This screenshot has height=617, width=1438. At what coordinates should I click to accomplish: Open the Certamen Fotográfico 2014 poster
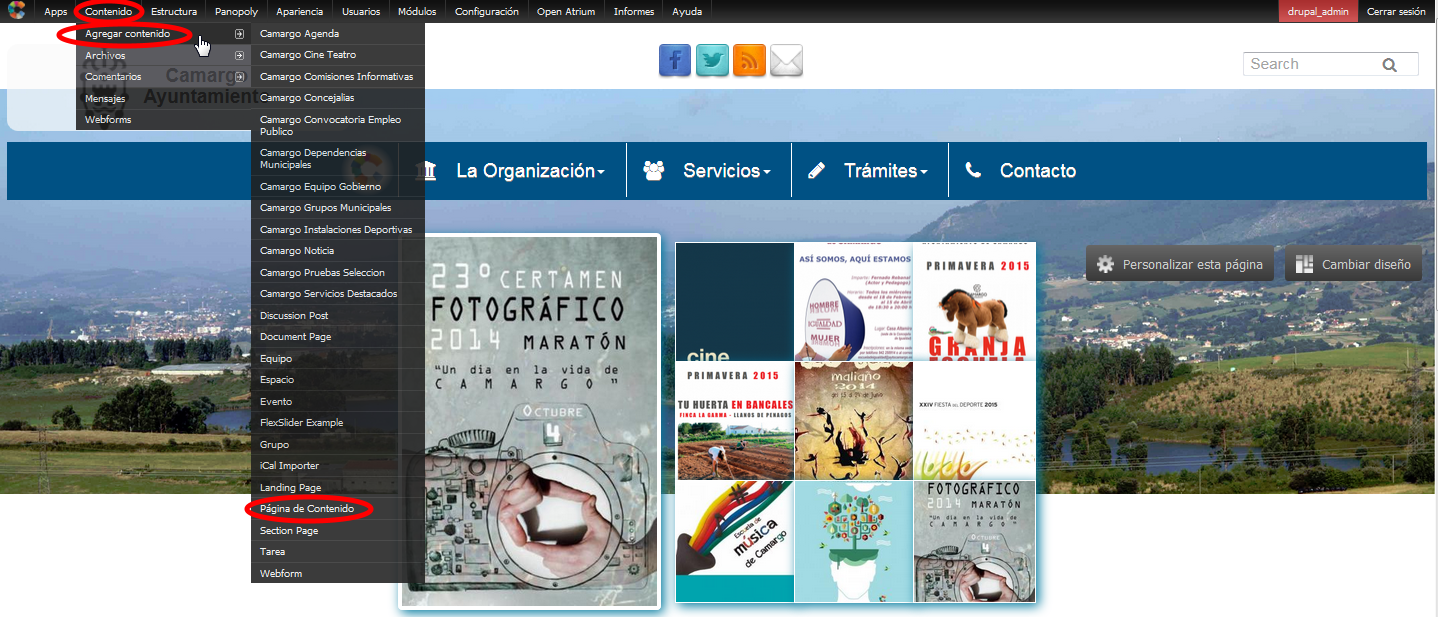coord(530,421)
